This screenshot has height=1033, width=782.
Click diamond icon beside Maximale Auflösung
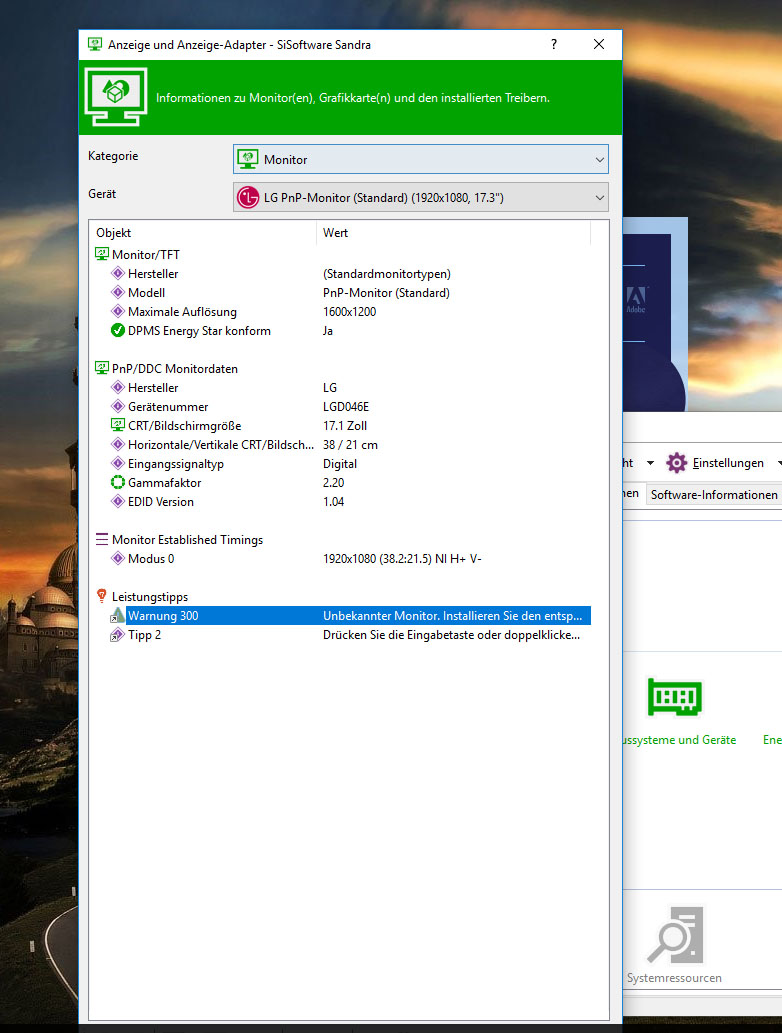click(x=118, y=312)
